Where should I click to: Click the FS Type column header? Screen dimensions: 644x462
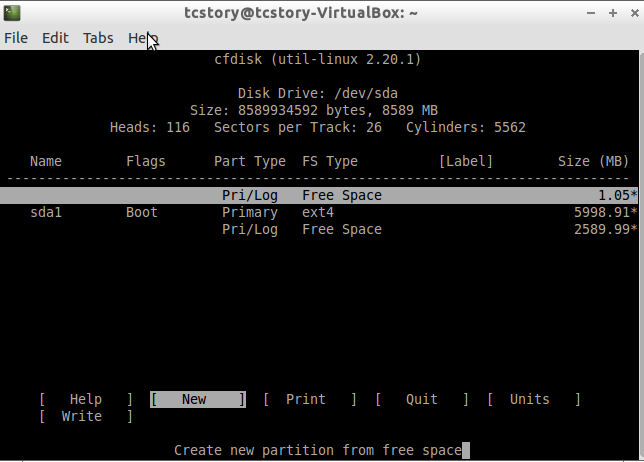click(x=330, y=161)
